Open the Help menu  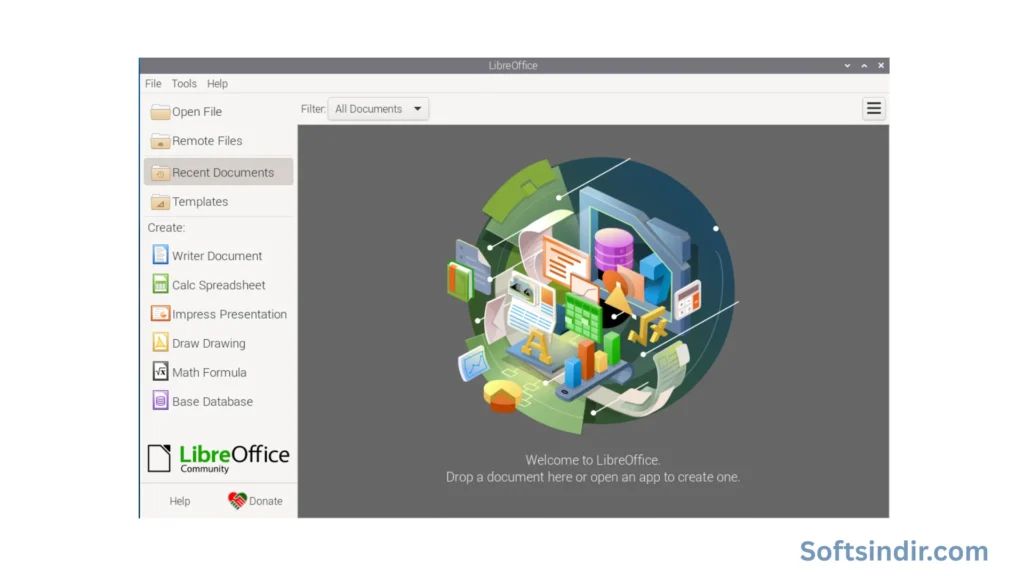pos(216,83)
